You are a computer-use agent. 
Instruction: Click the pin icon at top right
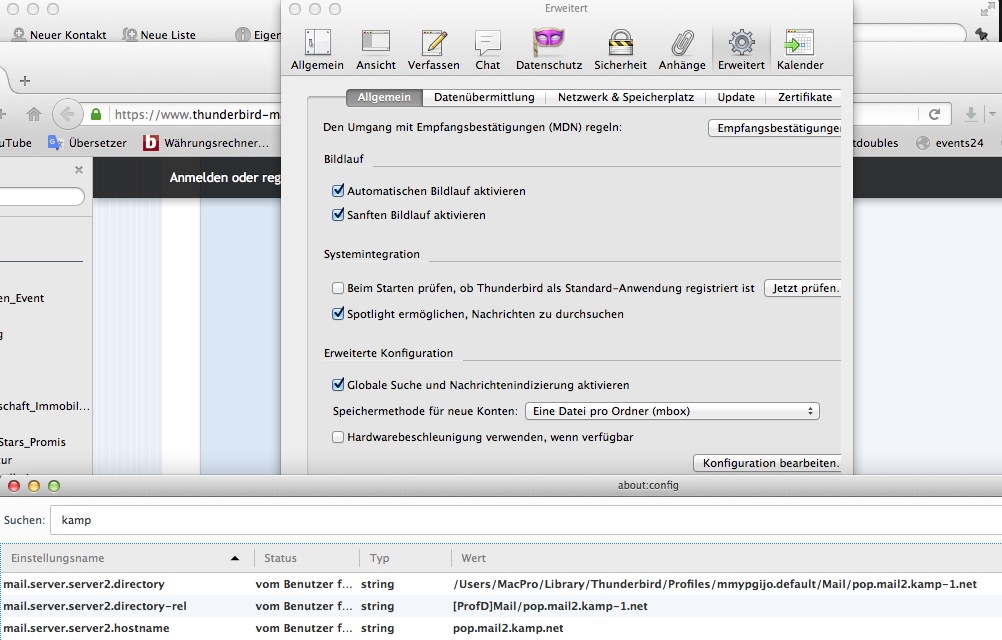pos(982,34)
